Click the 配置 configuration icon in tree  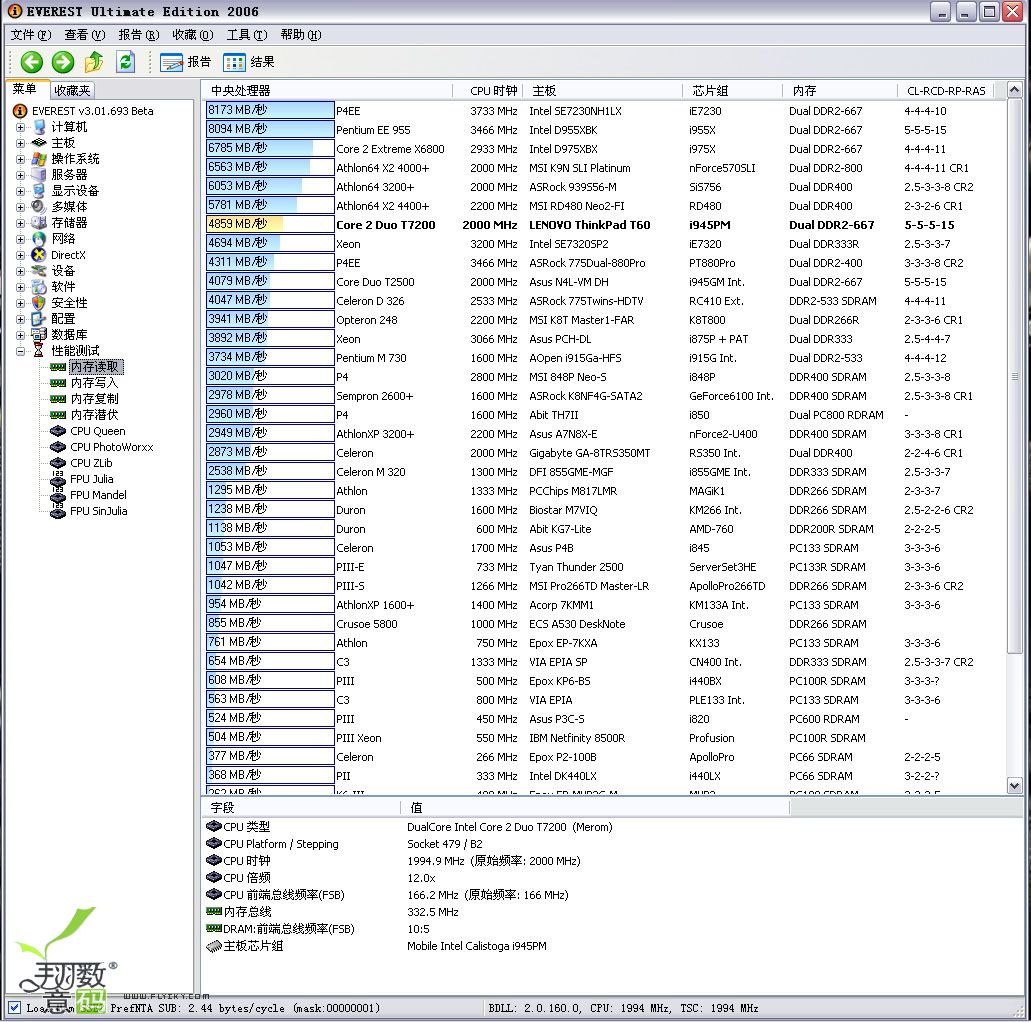(x=39, y=318)
